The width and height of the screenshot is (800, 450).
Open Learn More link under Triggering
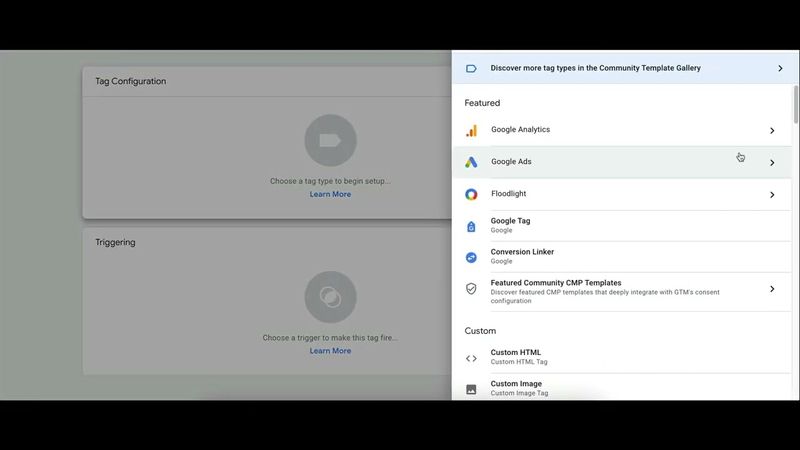(330, 351)
